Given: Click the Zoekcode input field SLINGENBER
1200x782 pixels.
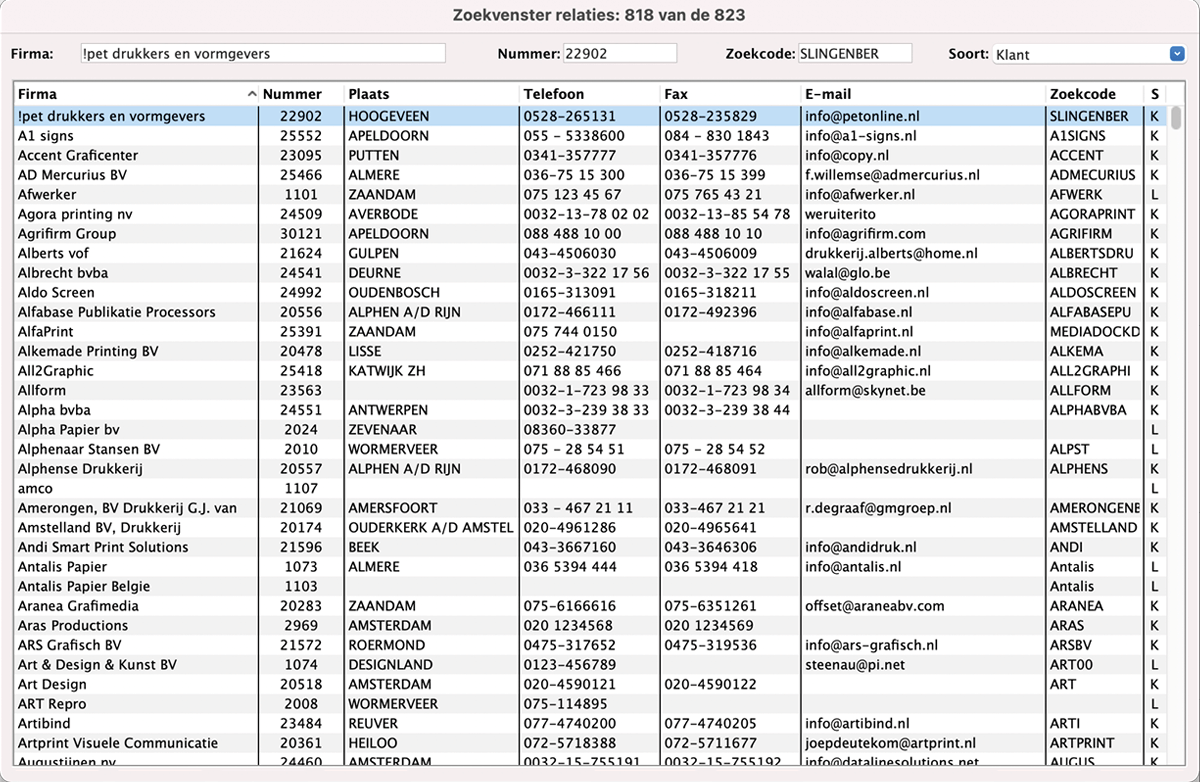Looking at the screenshot, I should [x=855, y=53].
